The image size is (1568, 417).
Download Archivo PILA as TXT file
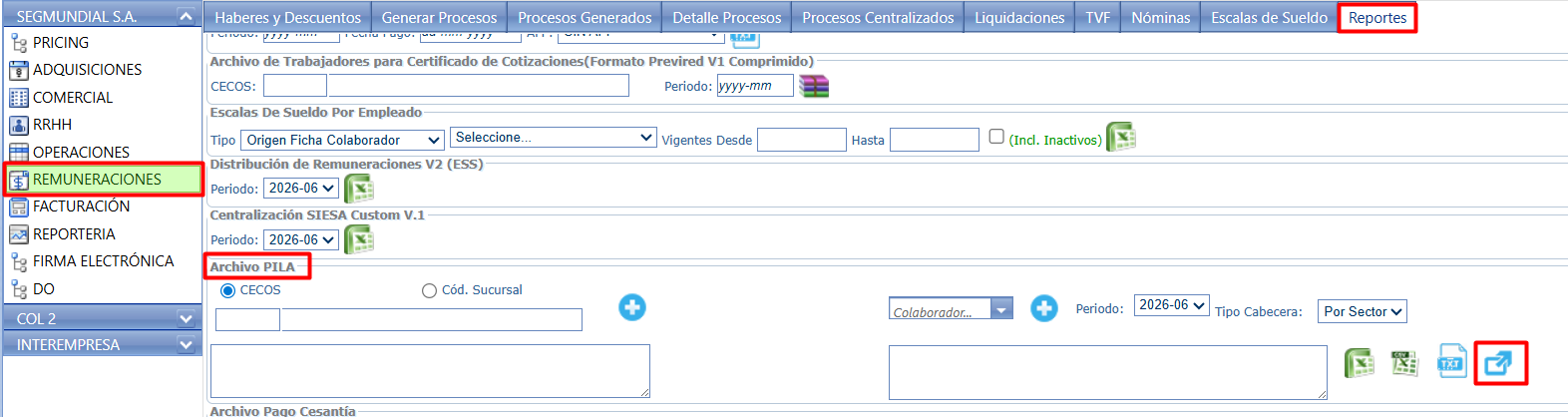[1451, 363]
